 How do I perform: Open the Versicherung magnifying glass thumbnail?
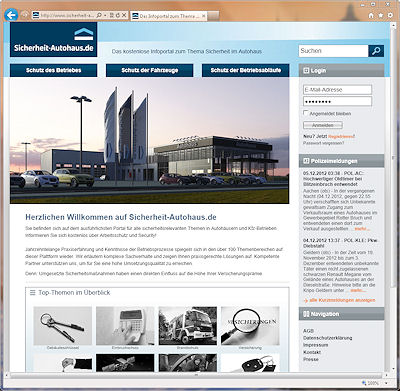250,326
